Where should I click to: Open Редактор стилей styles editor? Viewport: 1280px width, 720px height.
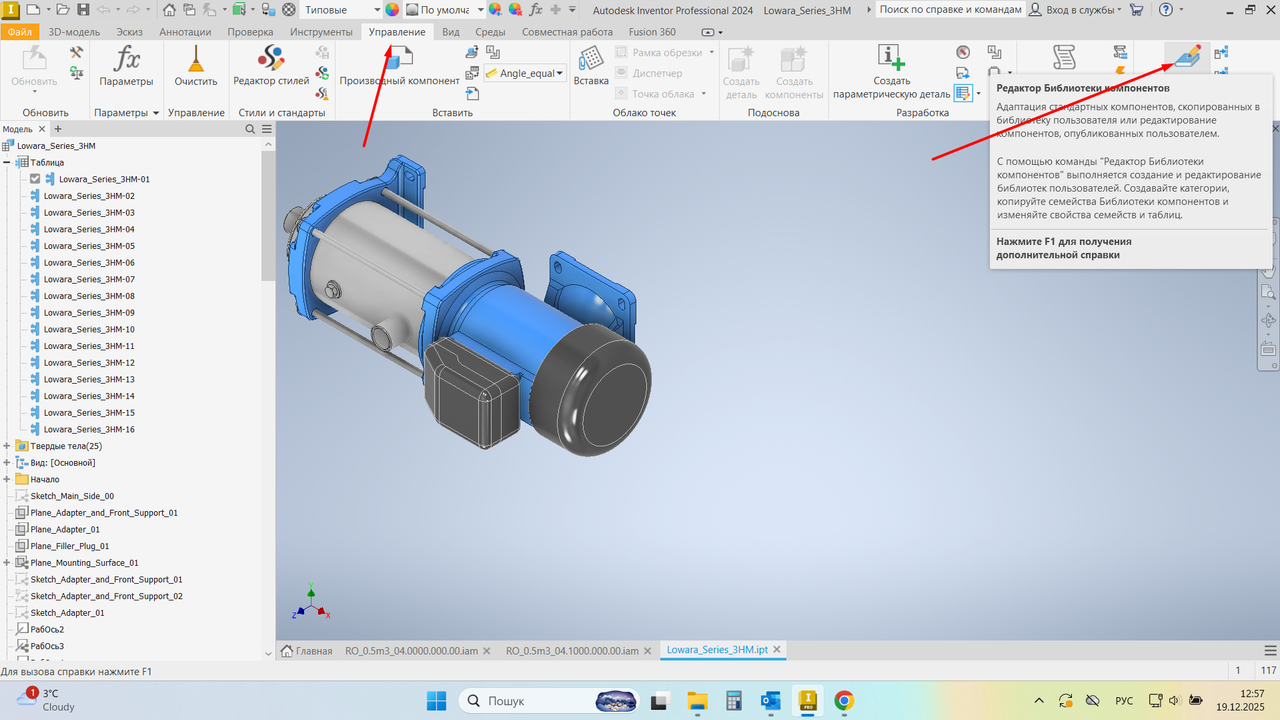tap(271, 66)
